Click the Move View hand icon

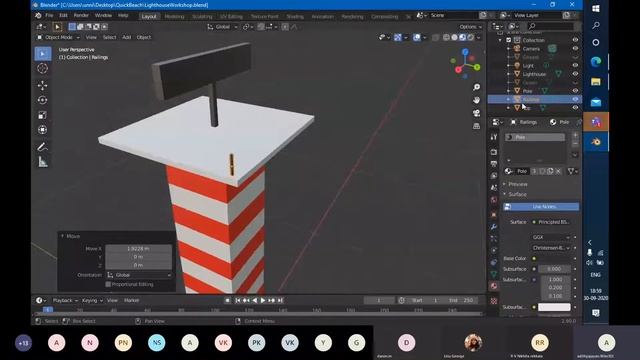pyautogui.click(x=476, y=100)
